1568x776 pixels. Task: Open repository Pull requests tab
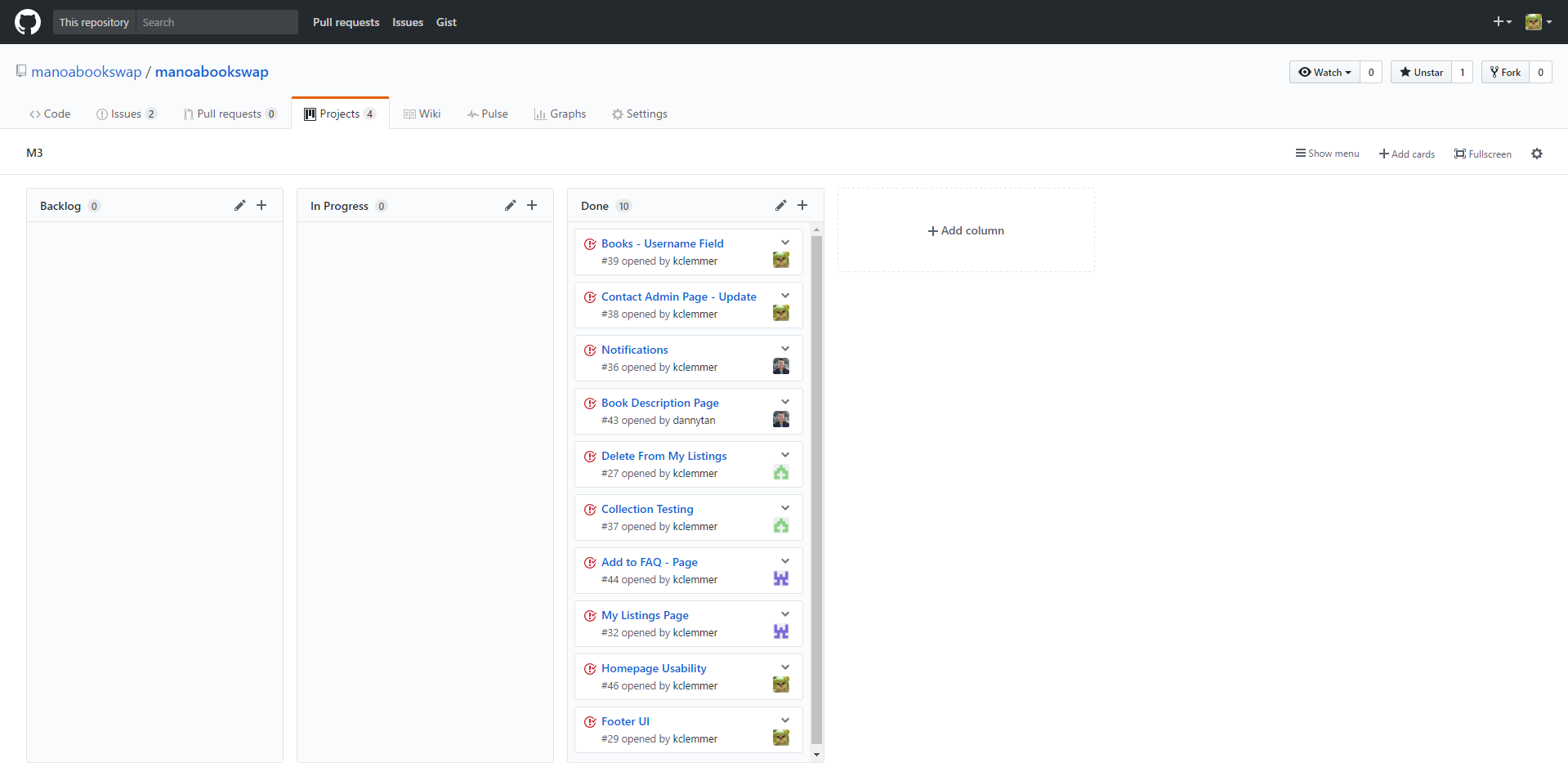(230, 114)
